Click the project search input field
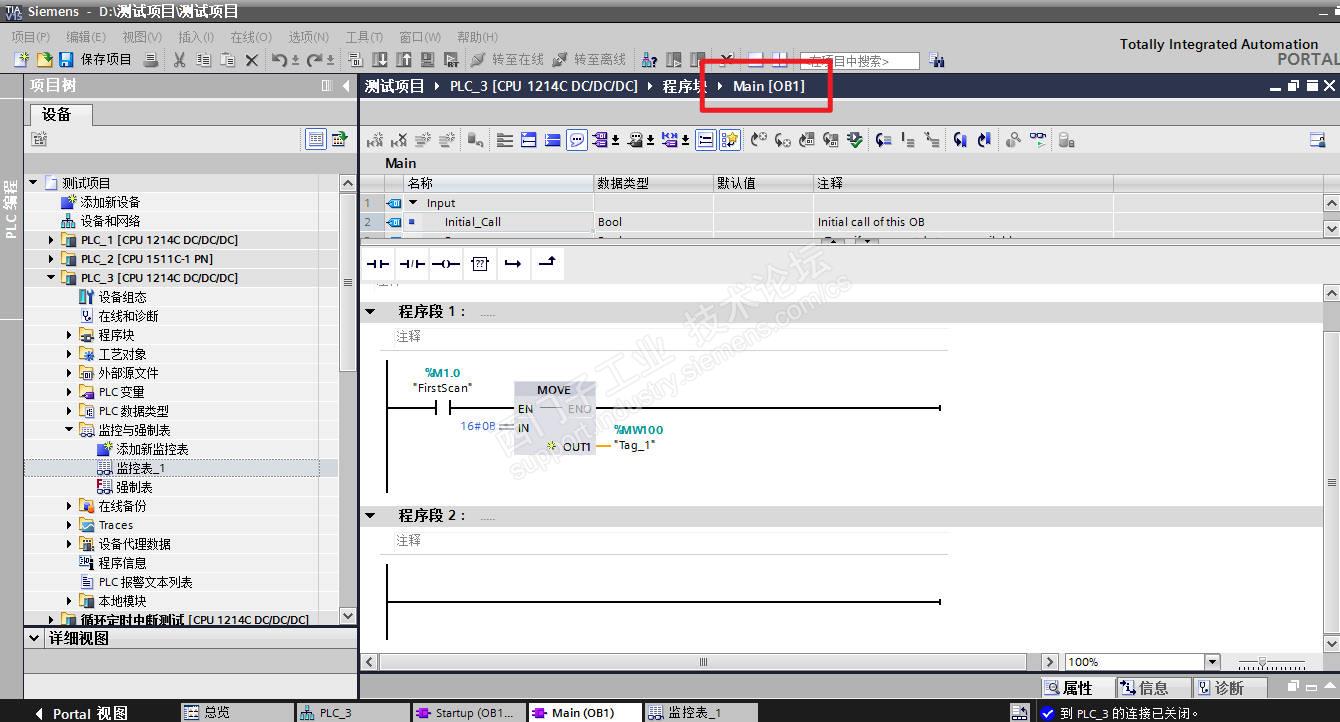The image size is (1340, 722). pos(860,61)
